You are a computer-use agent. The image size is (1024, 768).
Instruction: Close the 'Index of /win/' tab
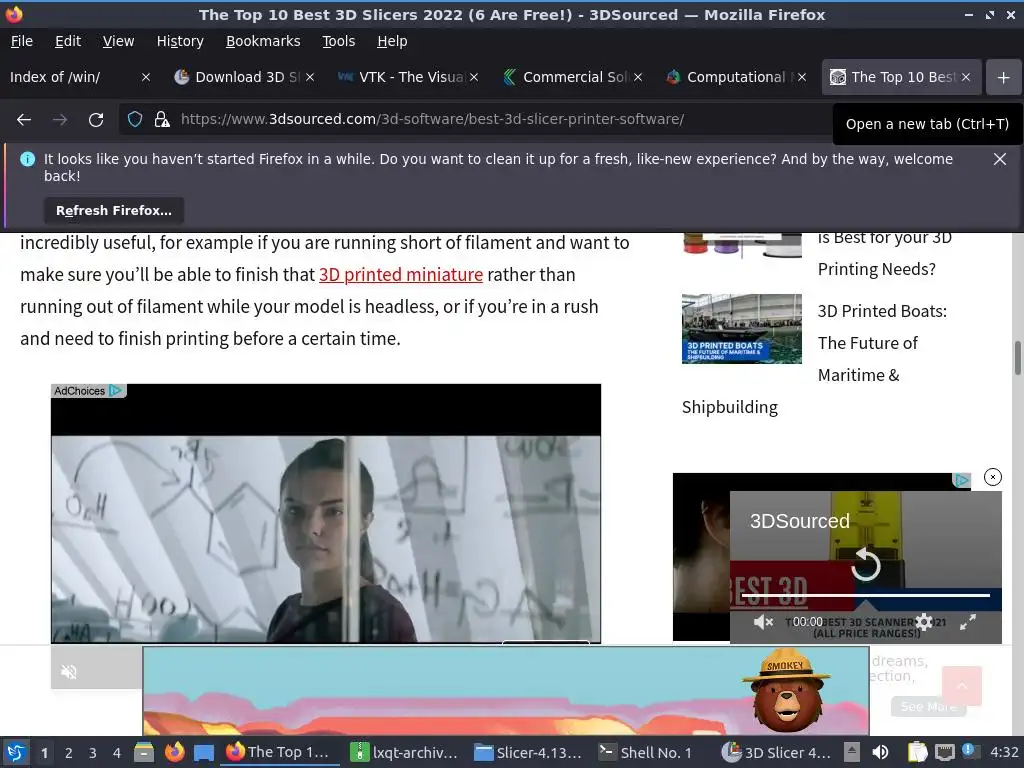coord(146,77)
